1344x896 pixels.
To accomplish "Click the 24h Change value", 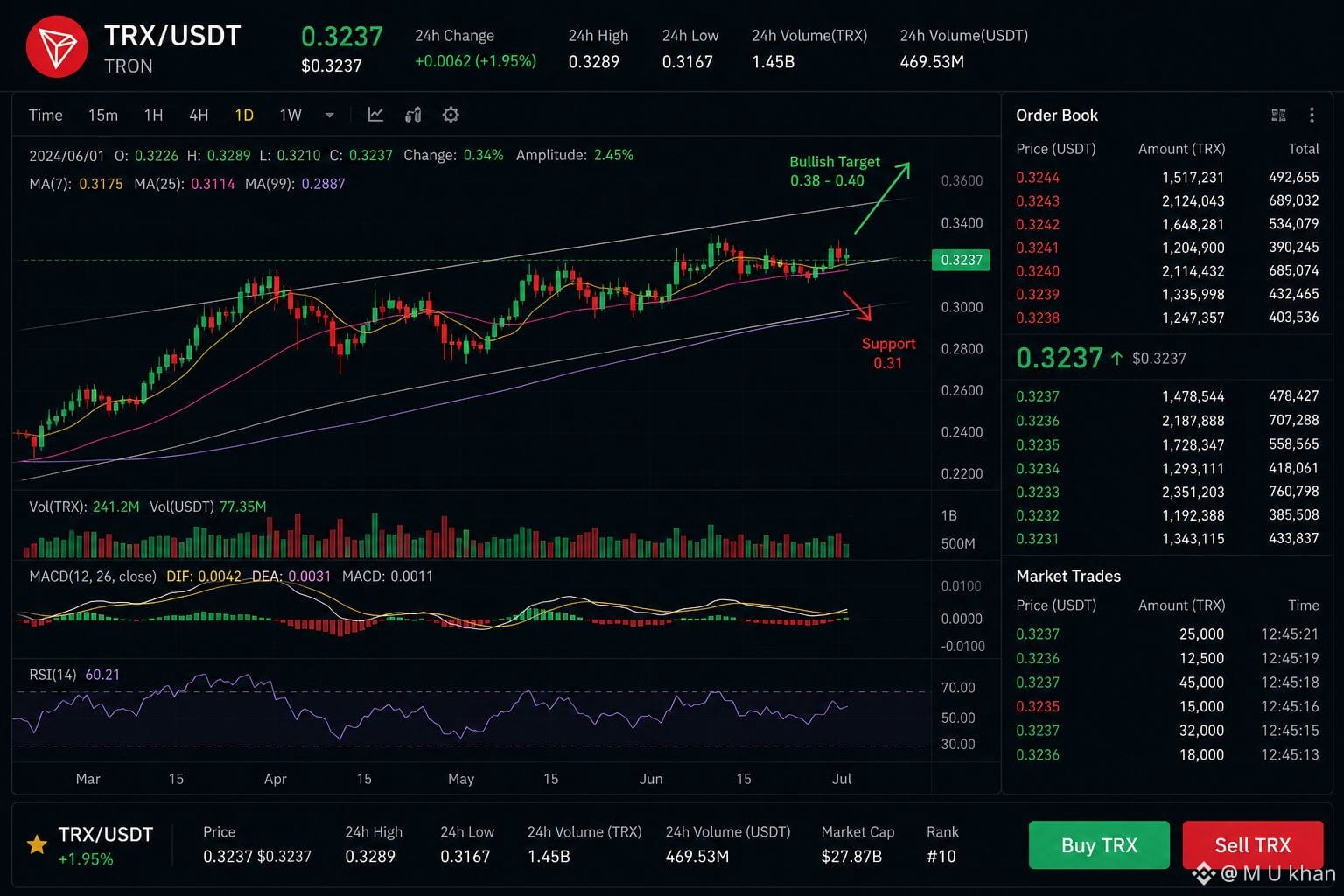I will point(475,61).
